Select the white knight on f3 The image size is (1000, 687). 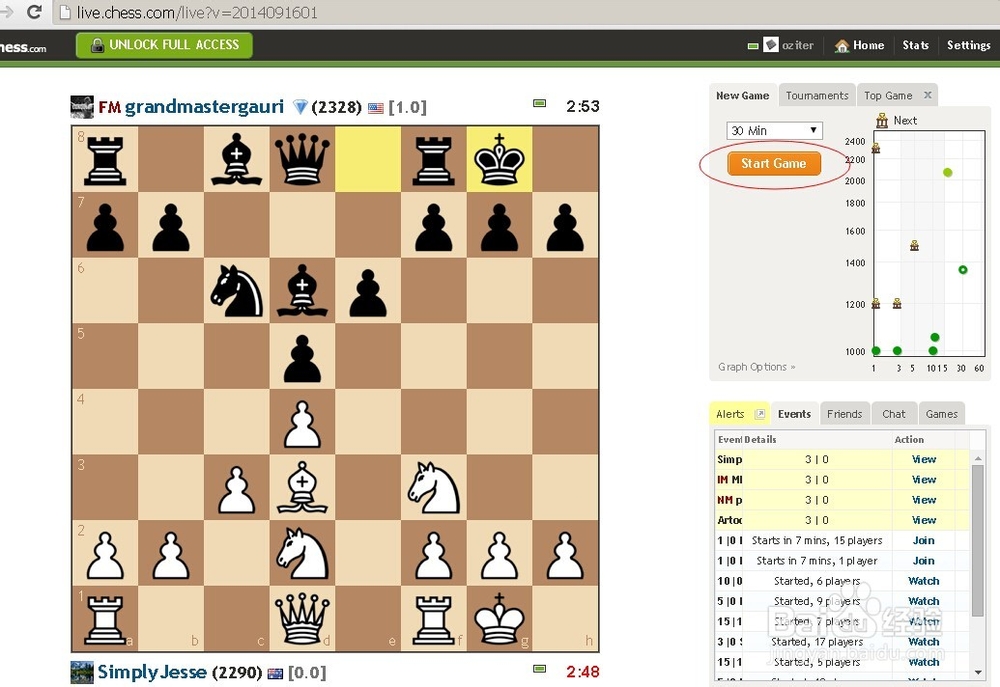click(x=433, y=488)
